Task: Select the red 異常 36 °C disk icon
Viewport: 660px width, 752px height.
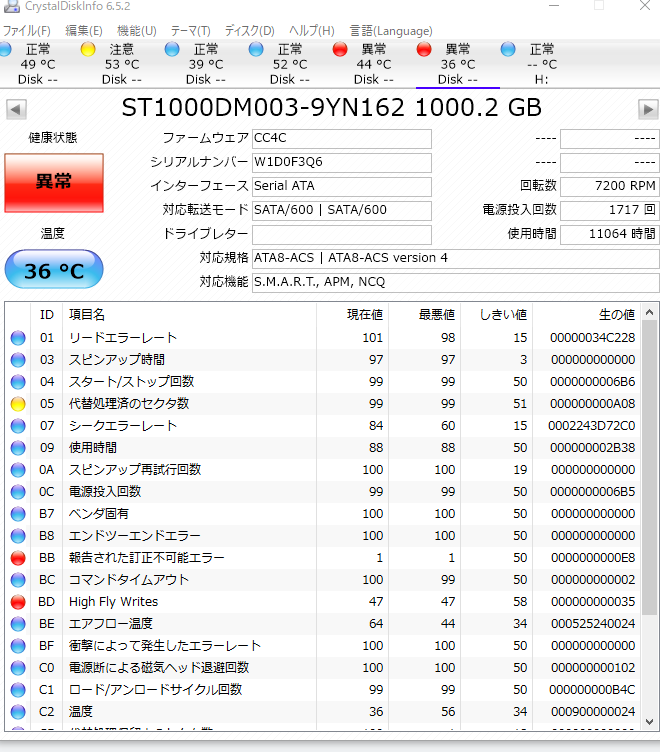Action: point(424,49)
